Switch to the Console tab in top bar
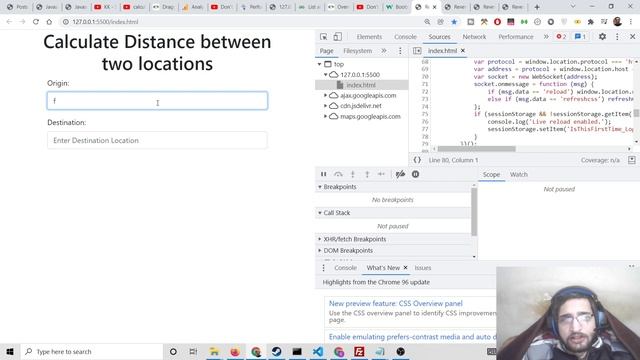This screenshot has width=640, height=360. (405, 37)
